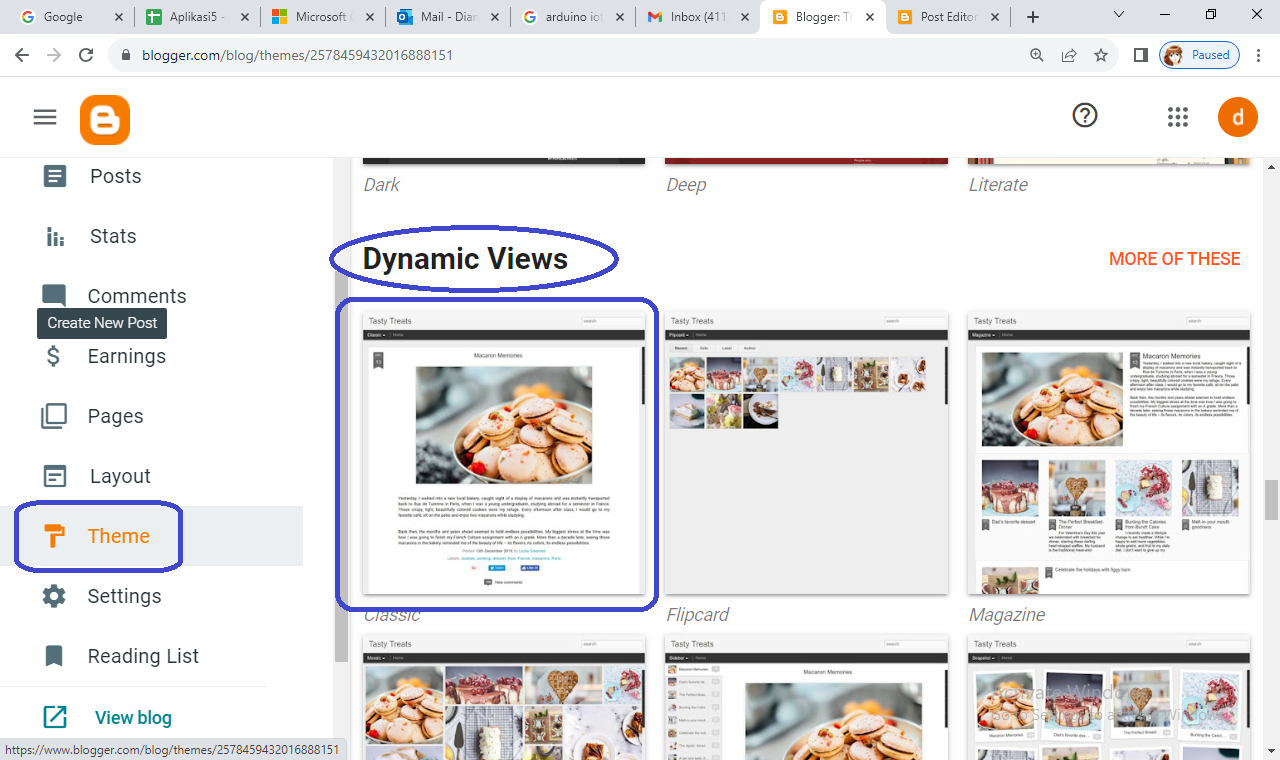Select the Mosaic theme thumbnail

tap(504, 697)
